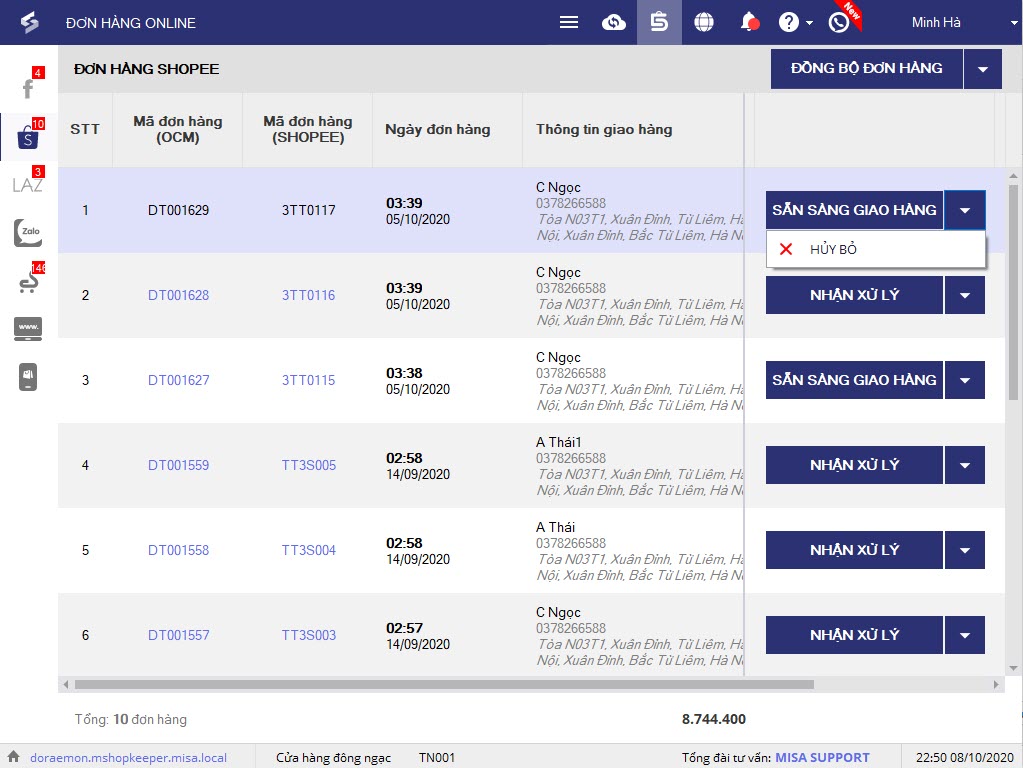Click the total amount 8.744.400
The width and height of the screenshot is (1023, 768).
tap(714, 719)
